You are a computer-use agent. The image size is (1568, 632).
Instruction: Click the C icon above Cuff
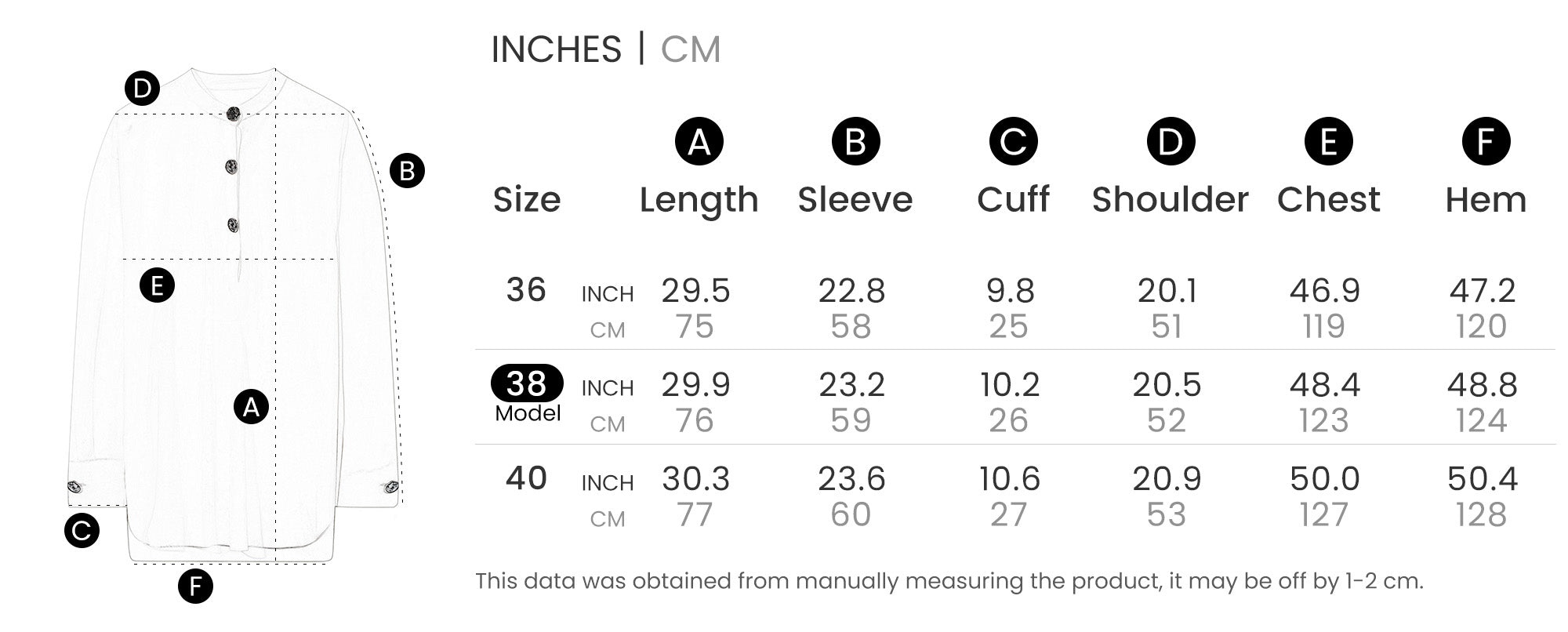tap(1013, 141)
